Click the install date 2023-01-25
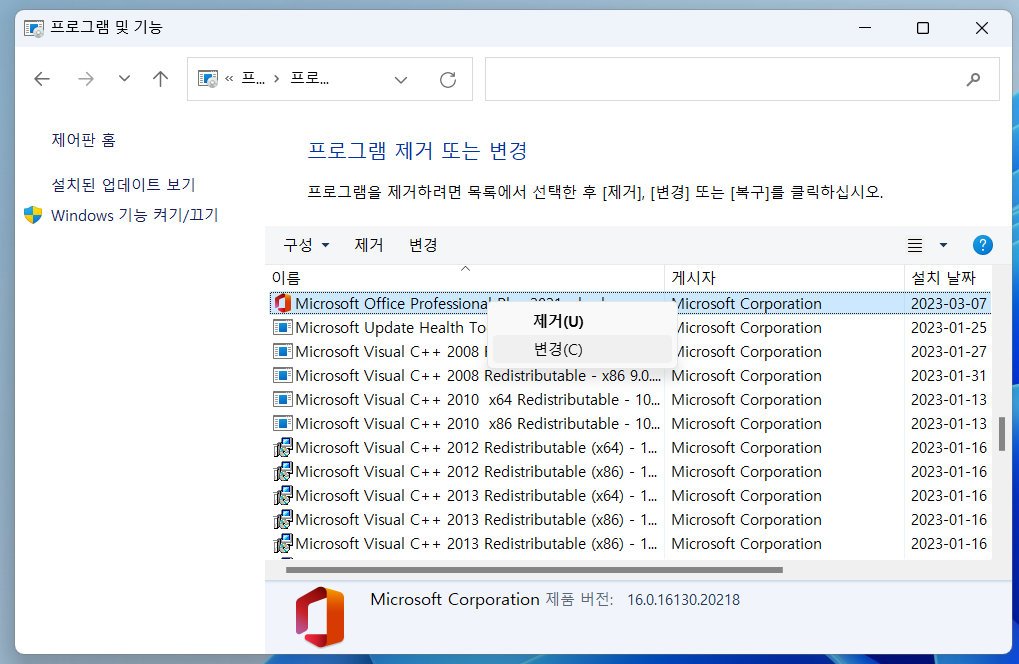 [949, 327]
